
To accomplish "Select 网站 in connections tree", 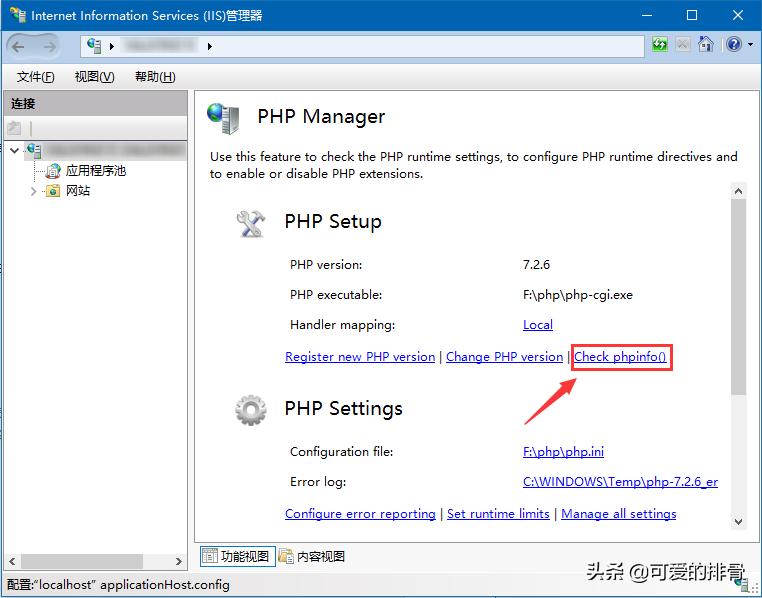I will pyautogui.click(x=78, y=190).
